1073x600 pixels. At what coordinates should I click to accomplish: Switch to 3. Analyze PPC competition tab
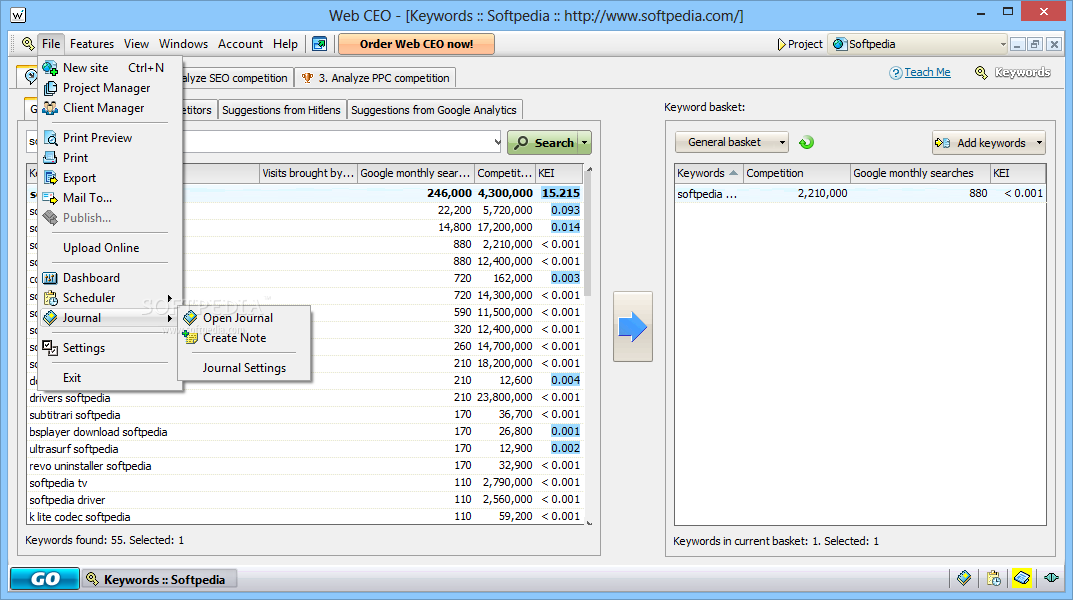(376, 78)
